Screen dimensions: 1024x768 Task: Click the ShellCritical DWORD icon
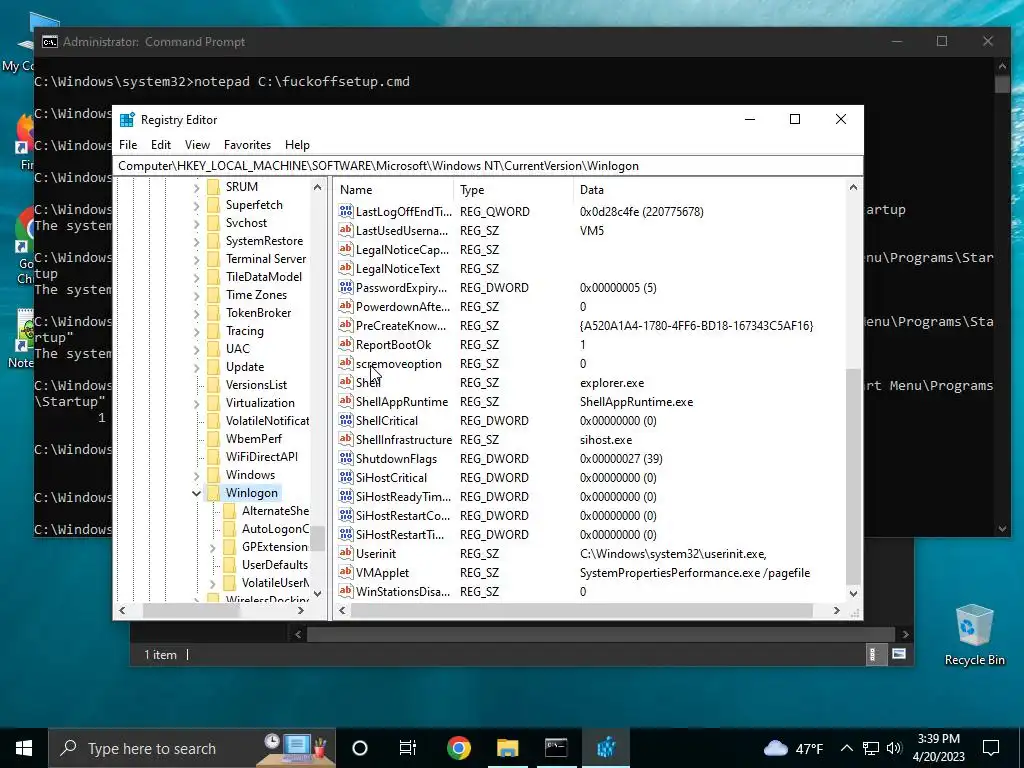click(345, 420)
